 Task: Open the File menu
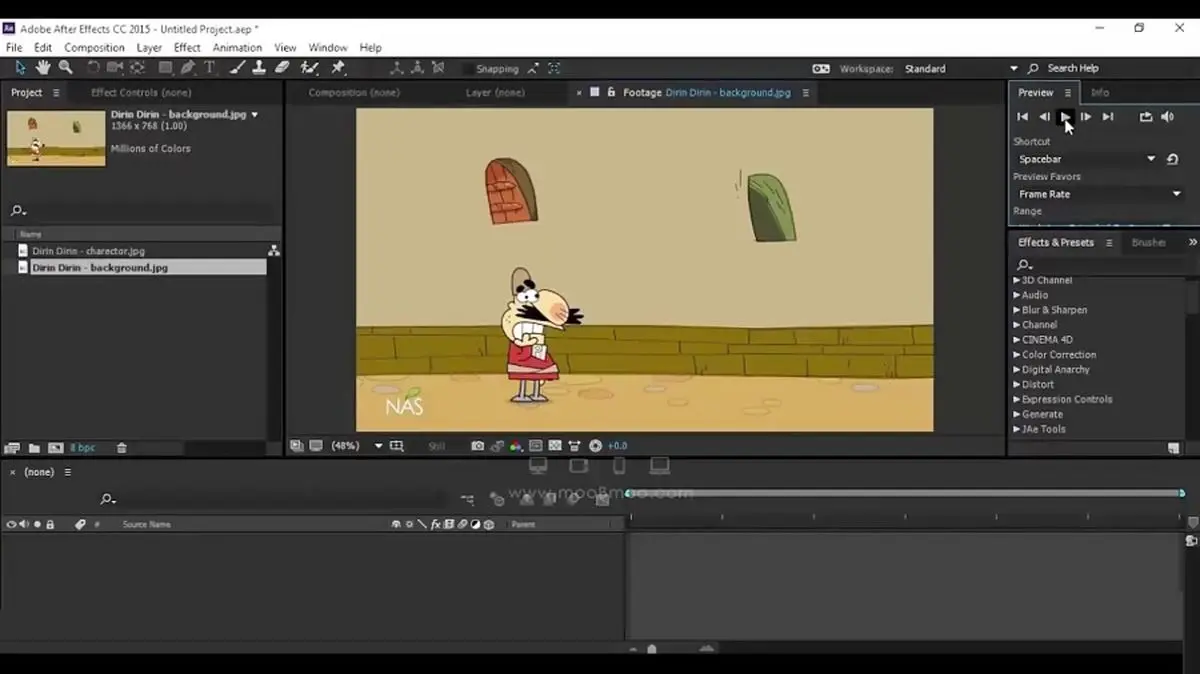coord(14,47)
